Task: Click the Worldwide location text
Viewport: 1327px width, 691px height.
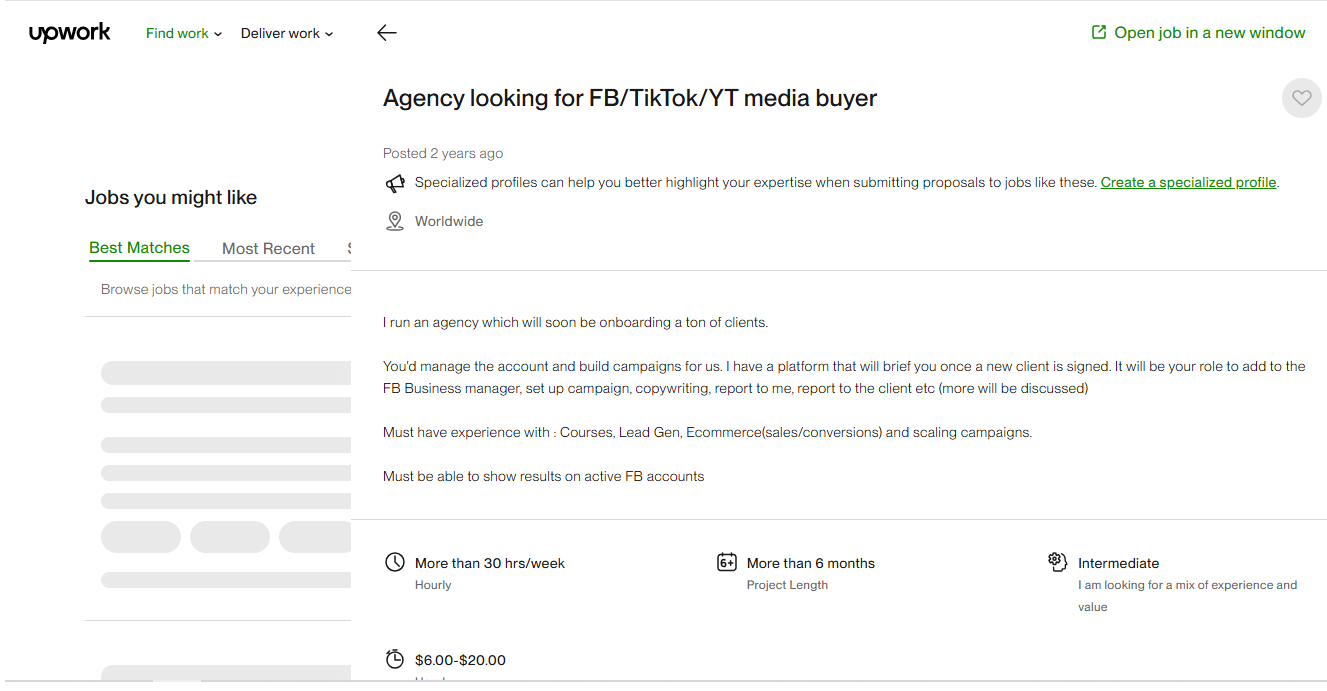Action: [x=449, y=221]
